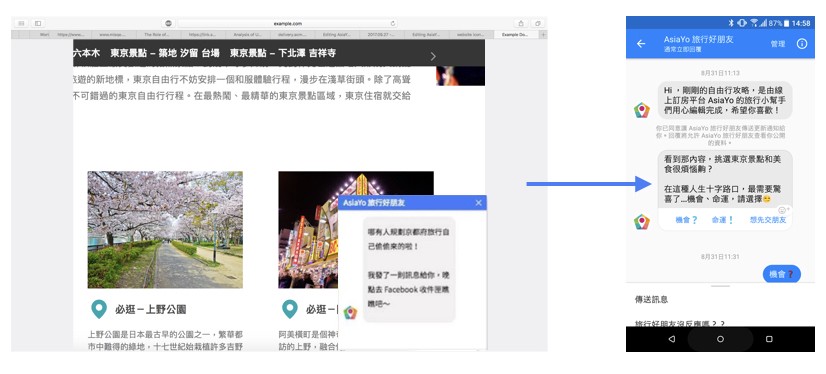The height and width of the screenshot is (374, 826).
Task: Click the 必逛 – 上野公園 heading
Action: pyautogui.click(x=151, y=310)
